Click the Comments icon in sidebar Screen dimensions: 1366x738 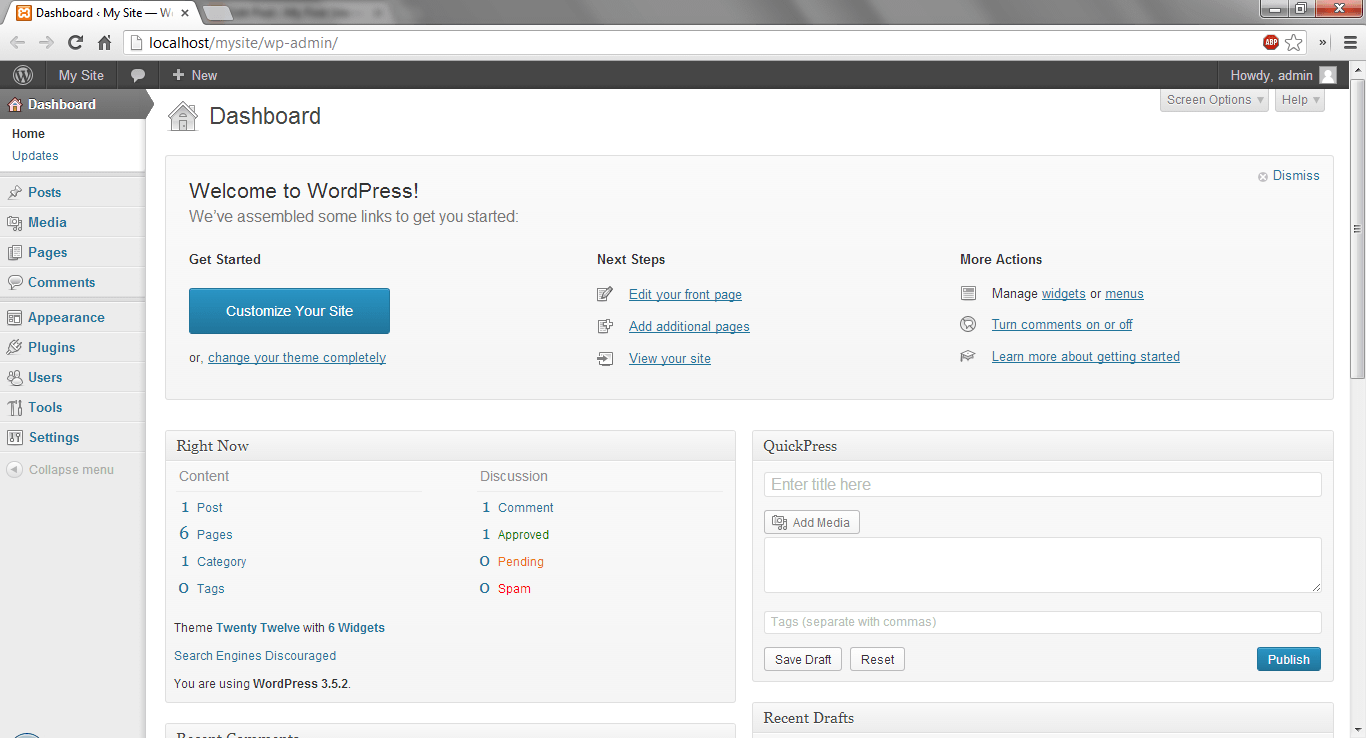tap(14, 282)
